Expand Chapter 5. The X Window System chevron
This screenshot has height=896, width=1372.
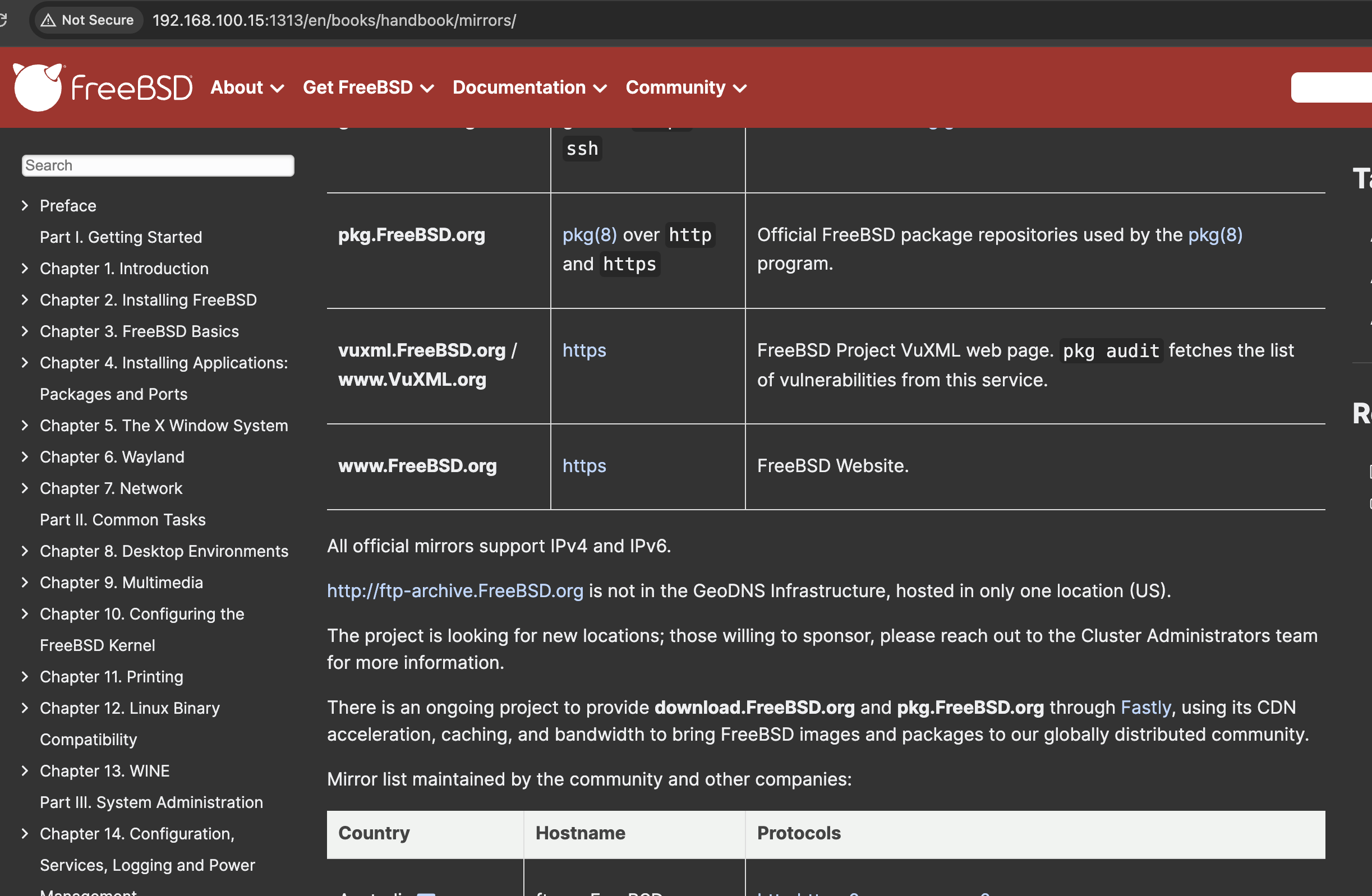[25, 425]
